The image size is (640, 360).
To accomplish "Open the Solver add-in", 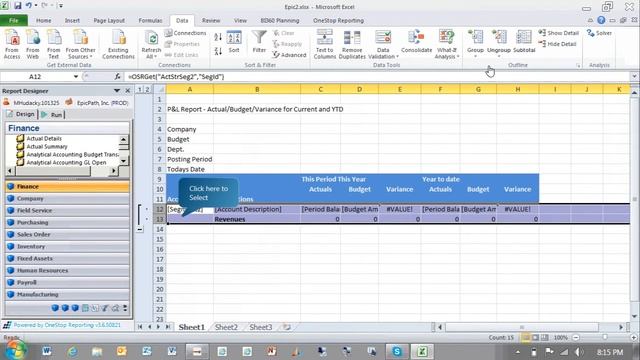I will pos(599,33).
